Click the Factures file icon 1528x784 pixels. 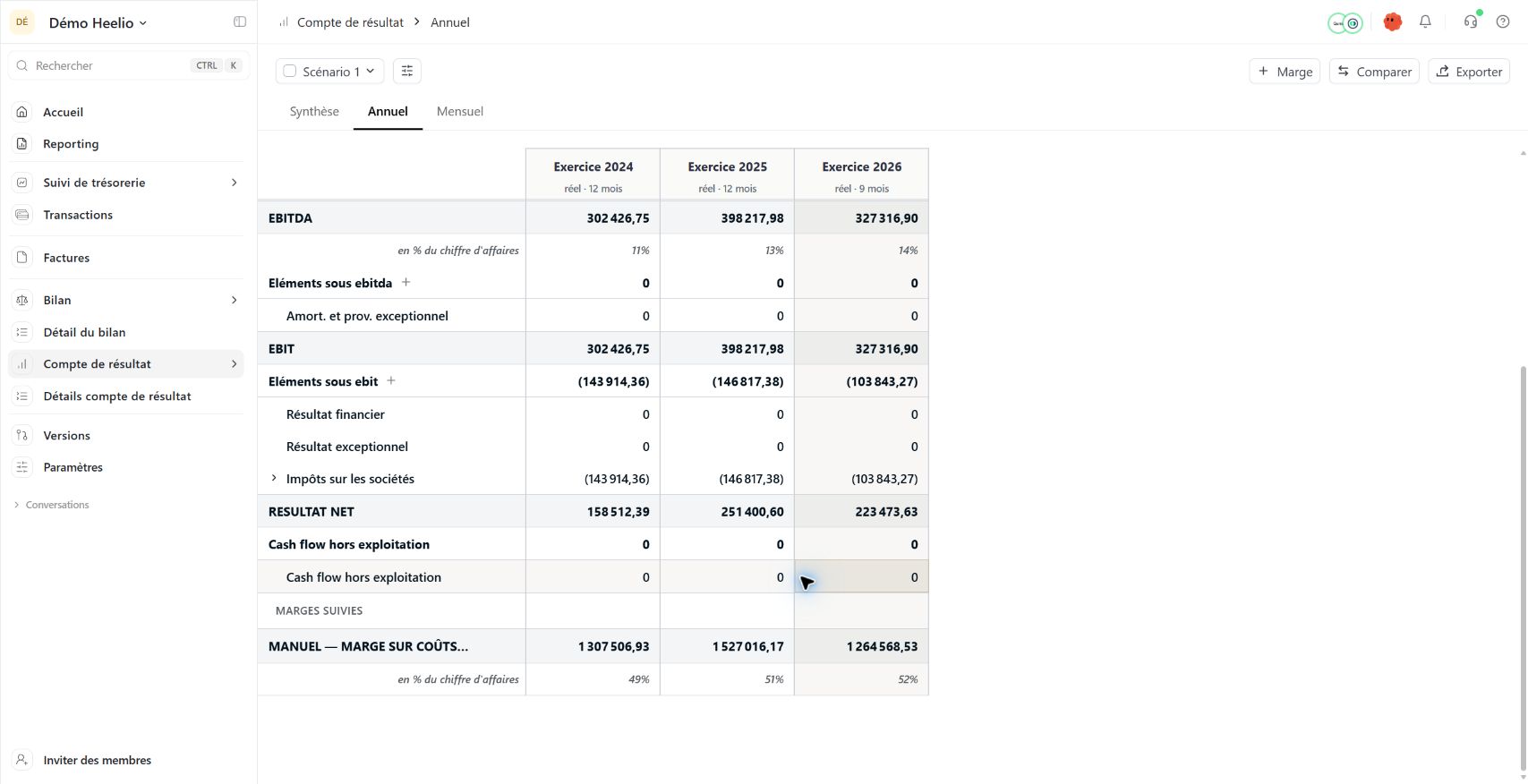pyautogui.click(x=22, y=258)
